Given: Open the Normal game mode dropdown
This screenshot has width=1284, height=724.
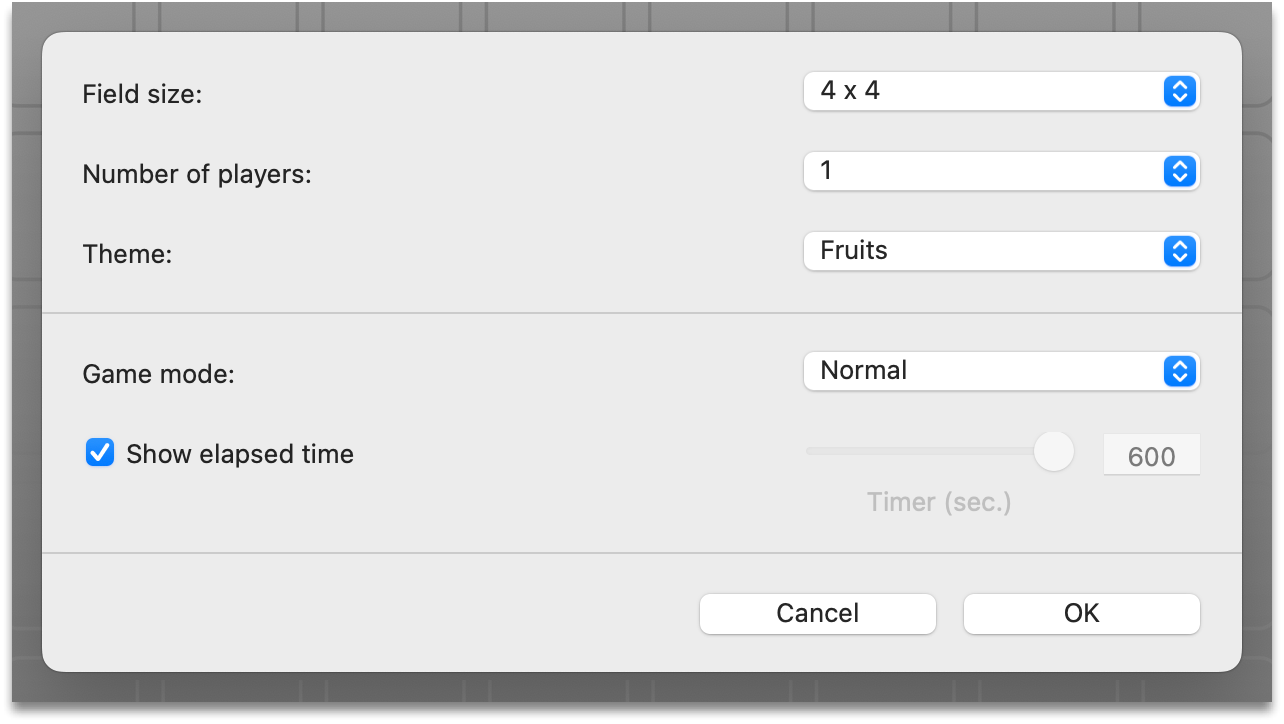Looking at the screenshot, I should (985, 372).
